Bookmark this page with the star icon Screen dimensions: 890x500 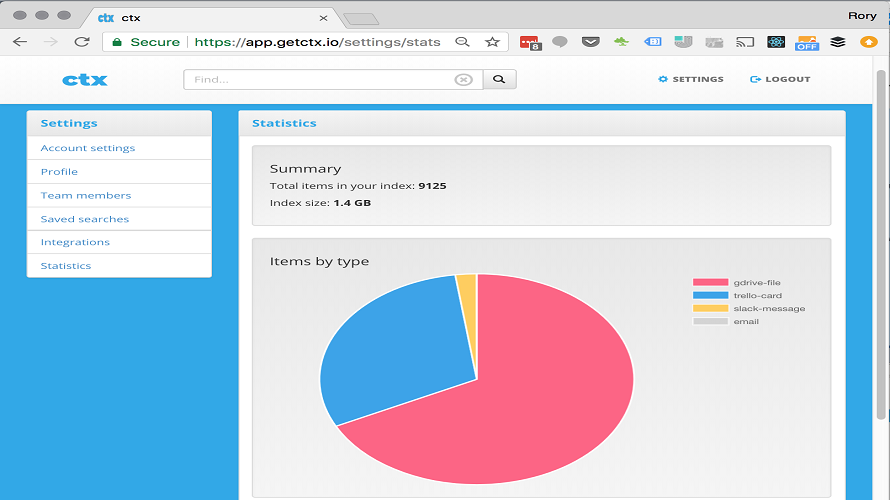click(x=492, y=42)
